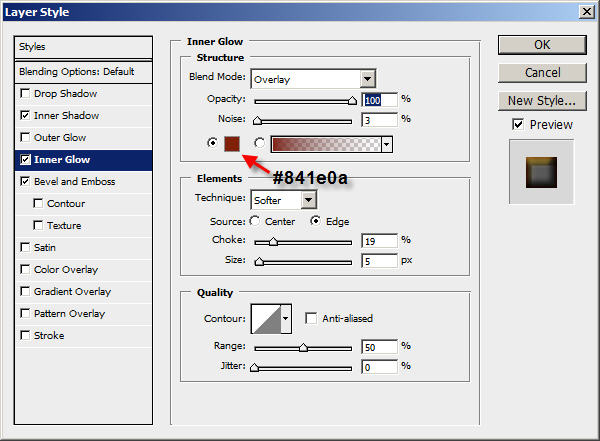Enable the Drop Shadow checkbox
Screen dimensions: 600x441
25,93
